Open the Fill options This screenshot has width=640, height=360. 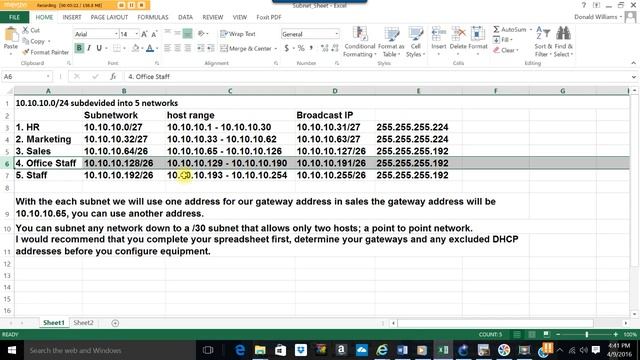pos(502,40)
